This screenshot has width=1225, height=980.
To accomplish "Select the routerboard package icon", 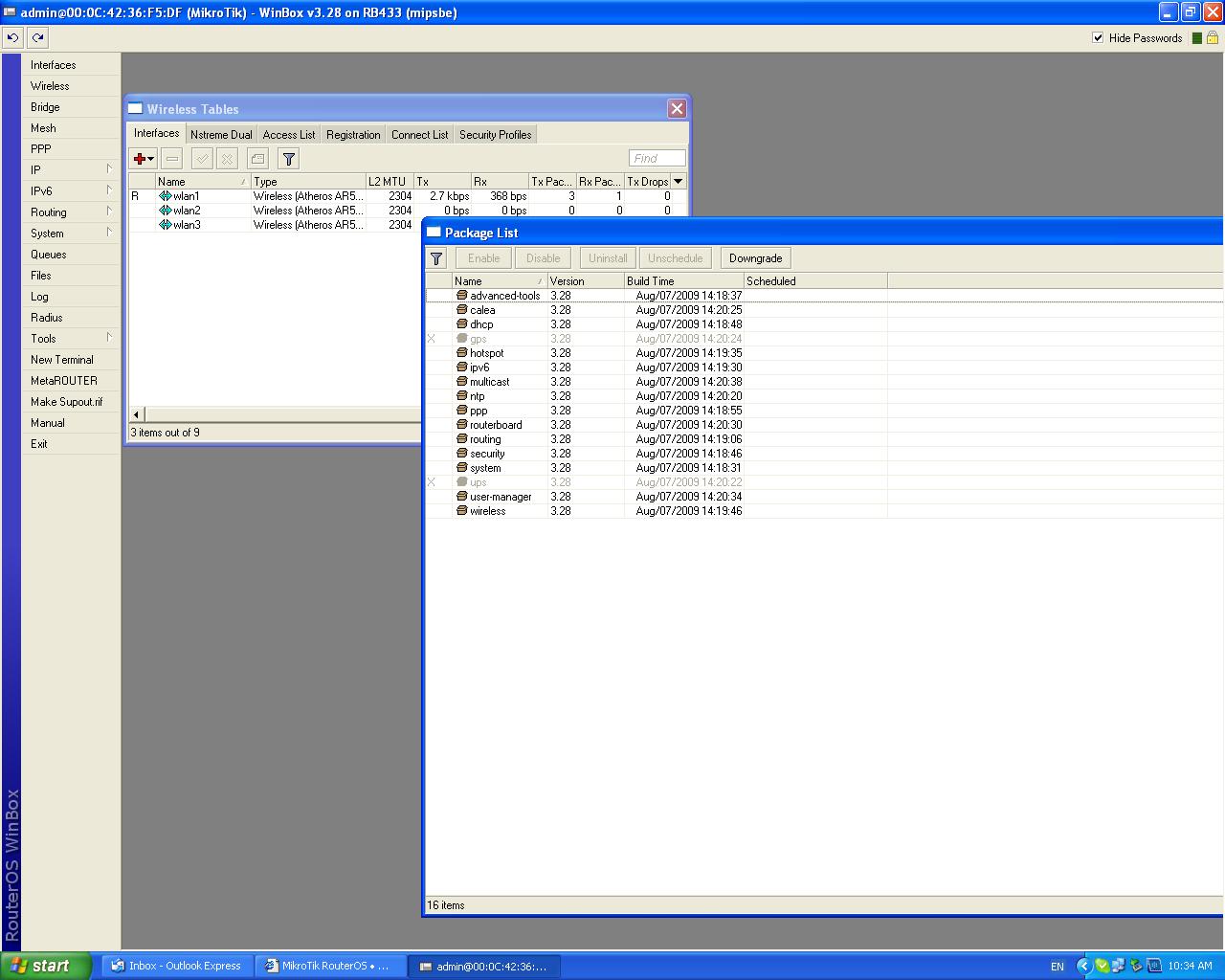I will 462,425.
